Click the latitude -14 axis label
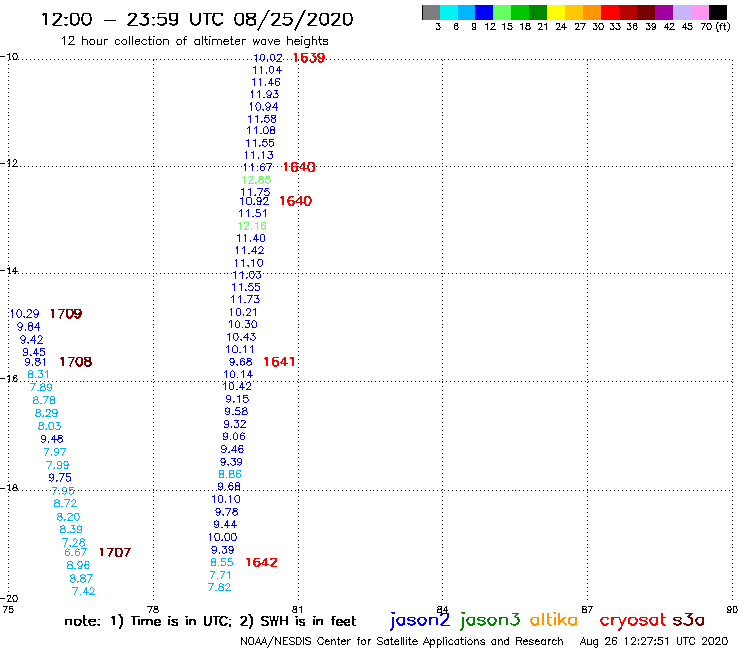The image size is (740, 650). point(9,270)
